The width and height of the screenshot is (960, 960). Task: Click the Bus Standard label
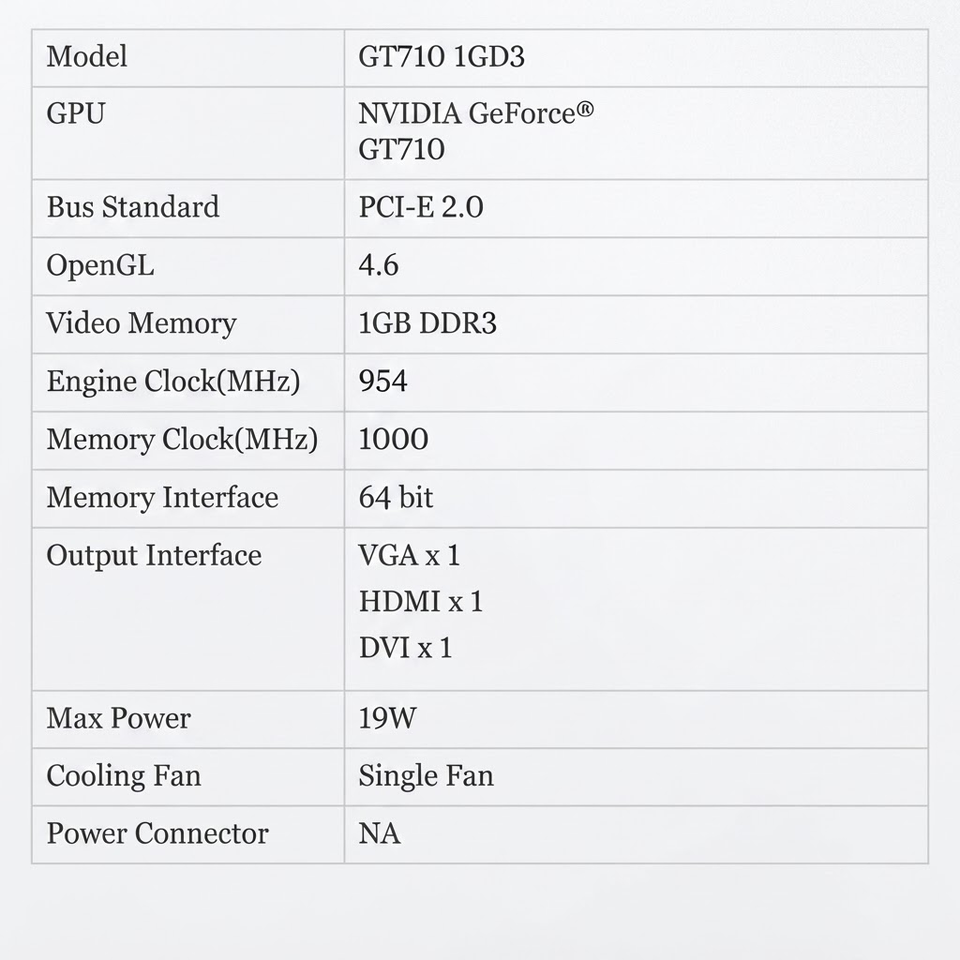coord(133,207)
